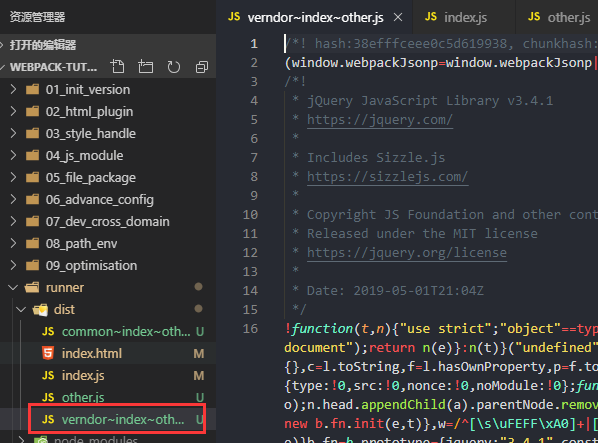This screenshot has width=598, height=443.
Task: Select the 02_html_plugin folder name
Action: tap(89, 112)
